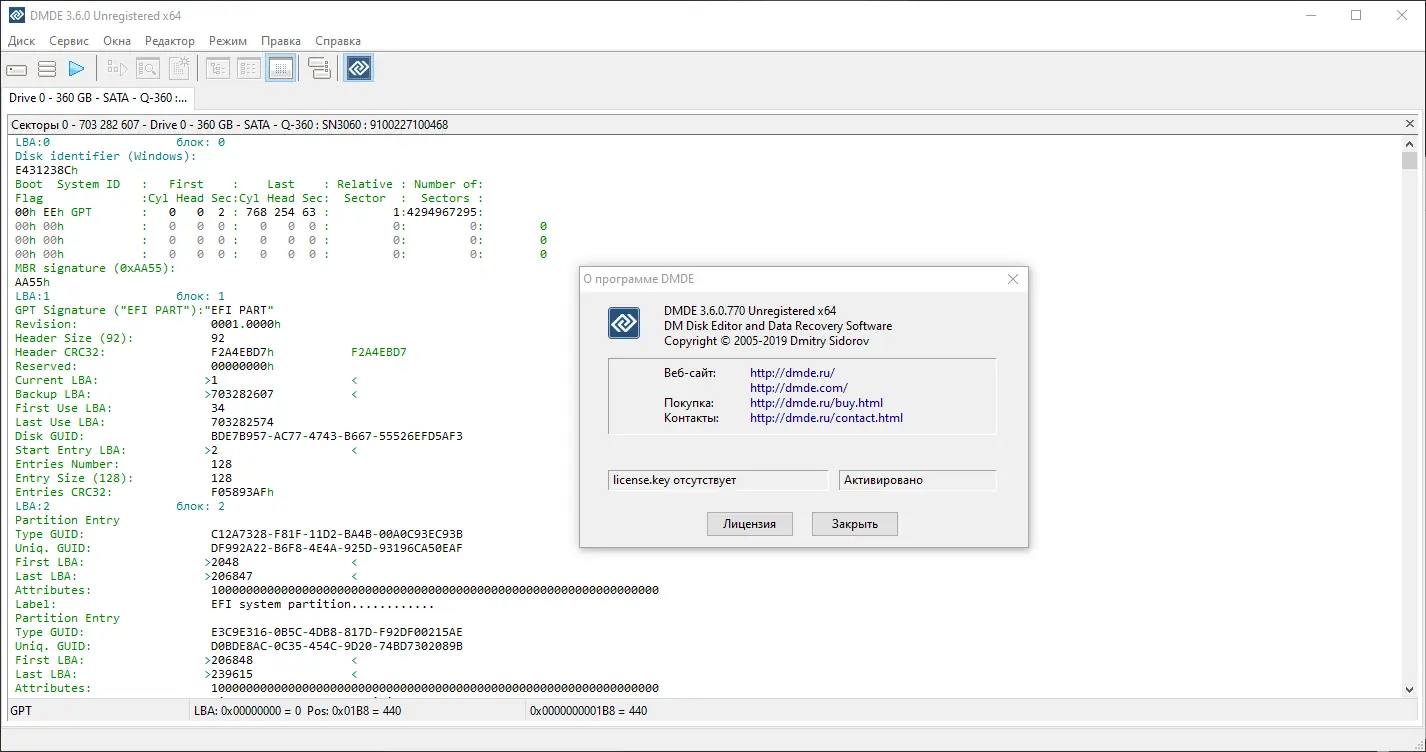This screenshot has width=1426, height=752.
Task: Open the Редактор menu
Action: pos(170,41)
